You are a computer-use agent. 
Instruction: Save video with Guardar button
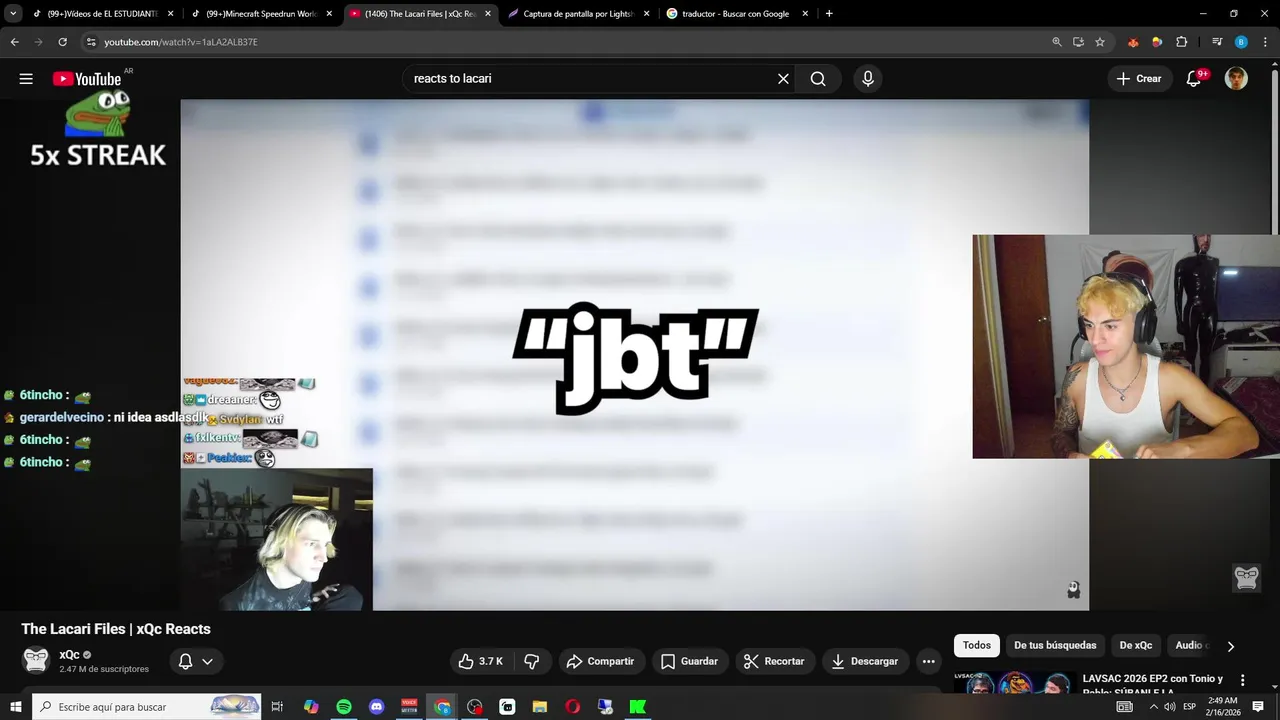click(x=689, y=661)
